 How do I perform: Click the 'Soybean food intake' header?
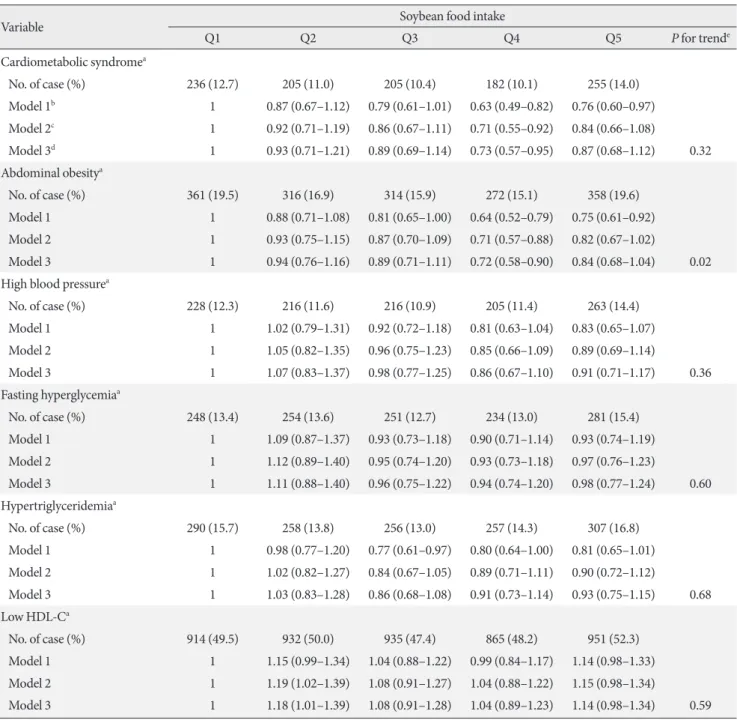(x=452, y=16)
